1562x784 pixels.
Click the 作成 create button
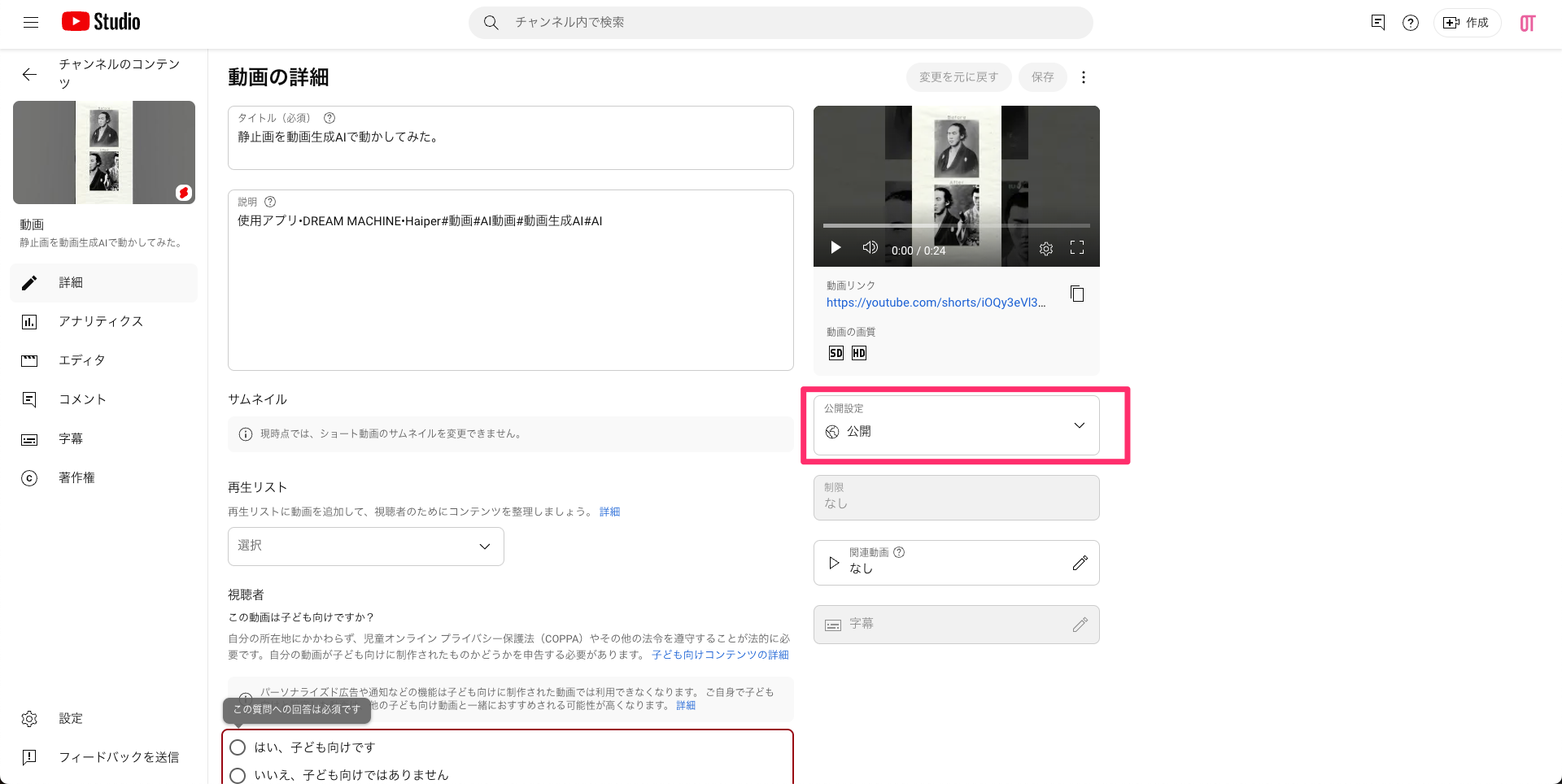(1467, 23)
